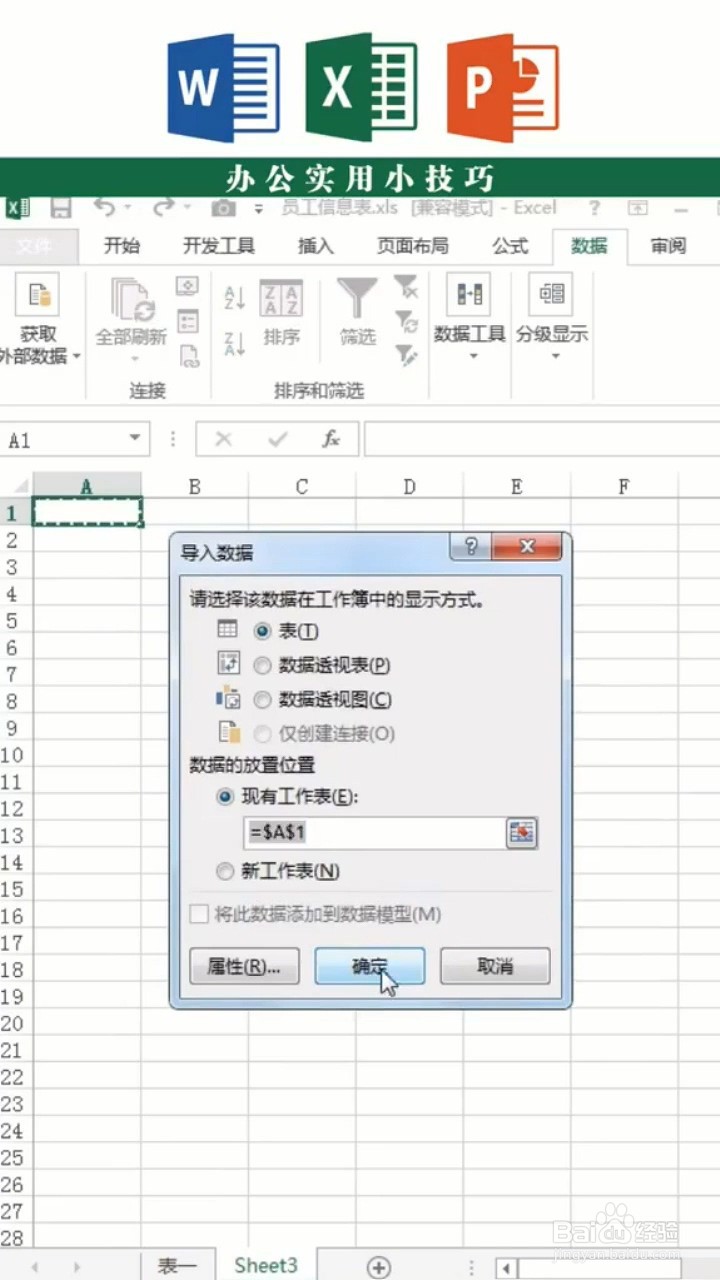Click Sort A to Z icon
Screen dimensions: 720x1280
click(x=235, y=297)
